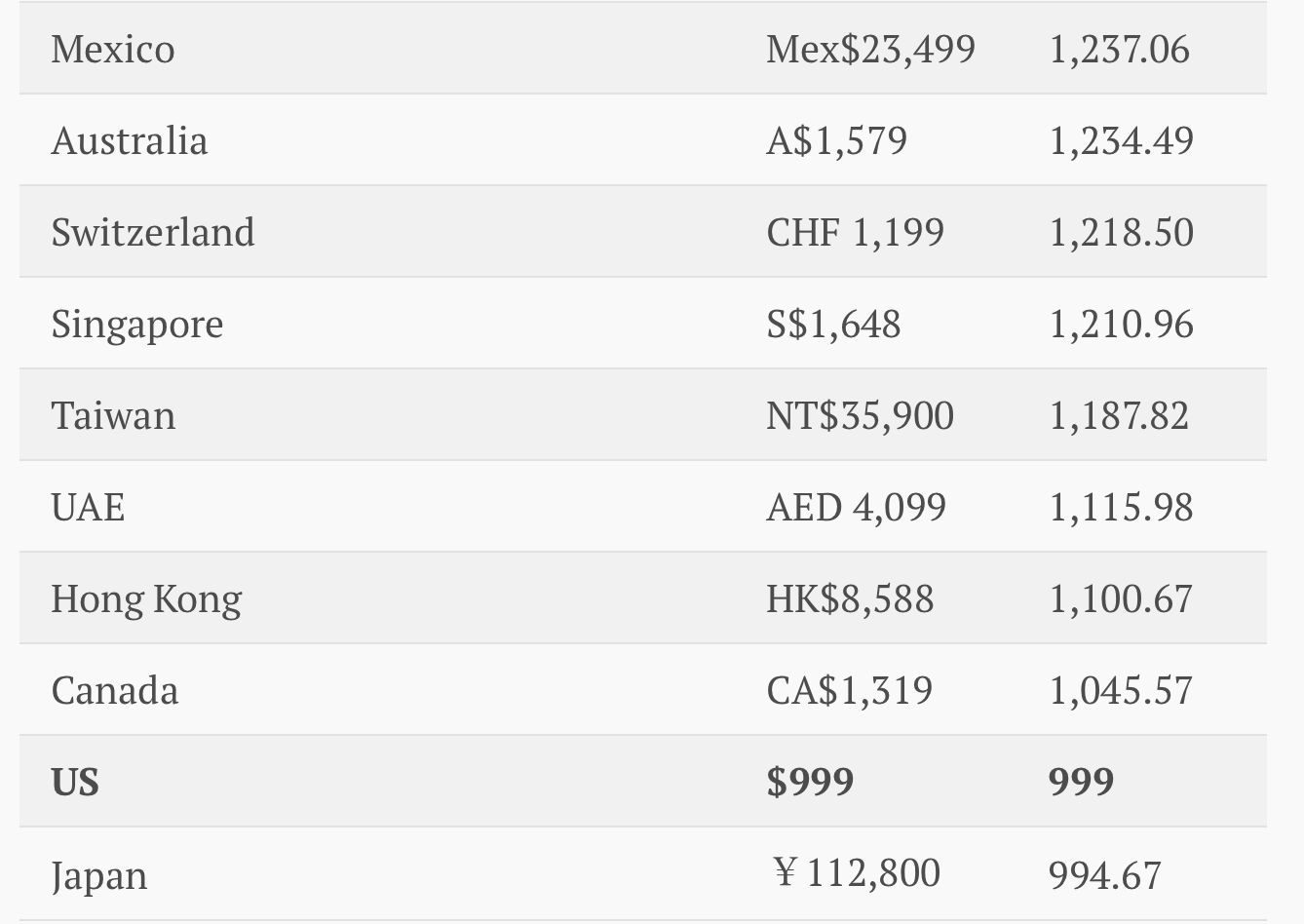Click the CHF 1,199 price
Image resolution: width=1304 pixels, height=924 pixels.
pos(855,232)
